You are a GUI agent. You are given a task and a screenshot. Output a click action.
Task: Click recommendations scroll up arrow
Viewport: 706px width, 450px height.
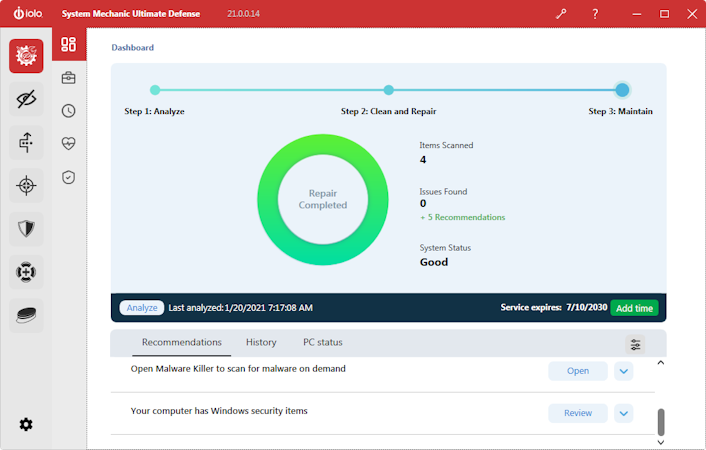tap(661, 363)
